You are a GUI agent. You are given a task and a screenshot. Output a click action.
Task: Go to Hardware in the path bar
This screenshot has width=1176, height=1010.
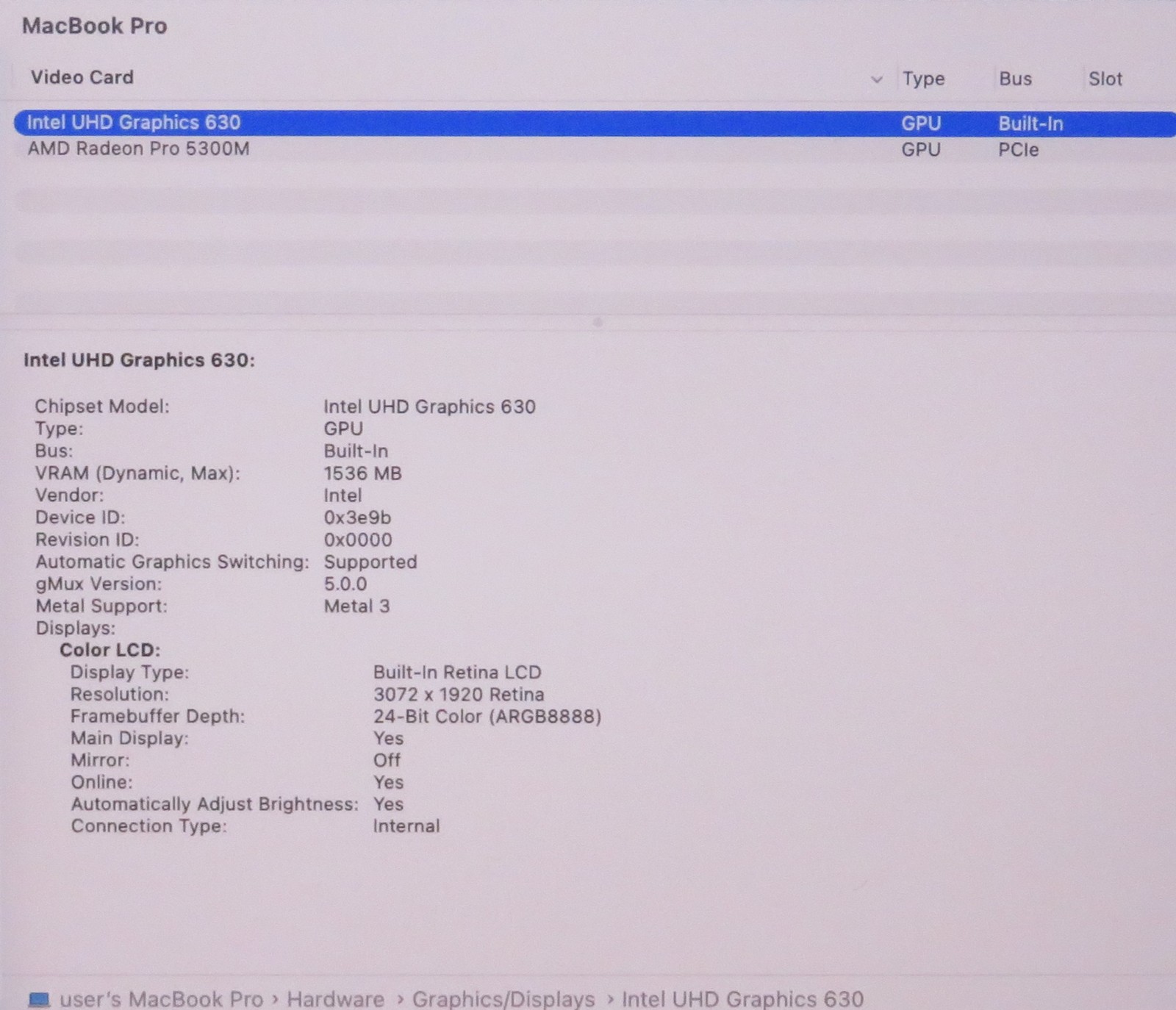(x=335, y=999)
